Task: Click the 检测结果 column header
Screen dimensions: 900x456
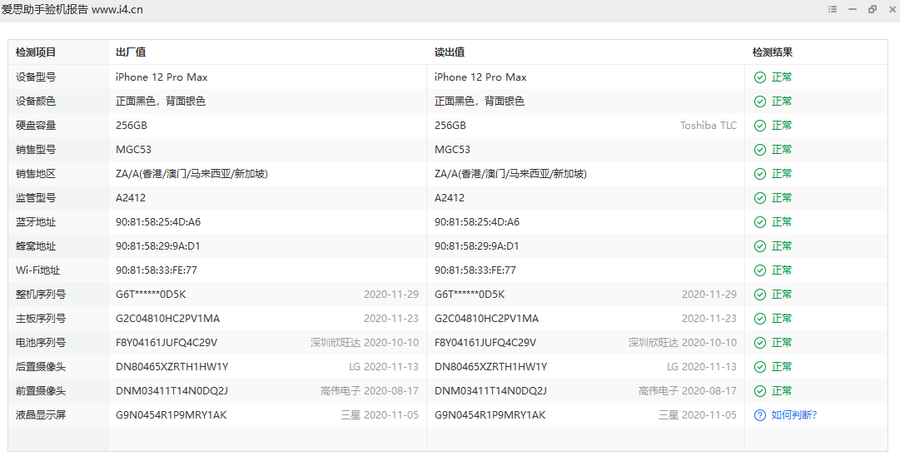Action: click(773, 52)
